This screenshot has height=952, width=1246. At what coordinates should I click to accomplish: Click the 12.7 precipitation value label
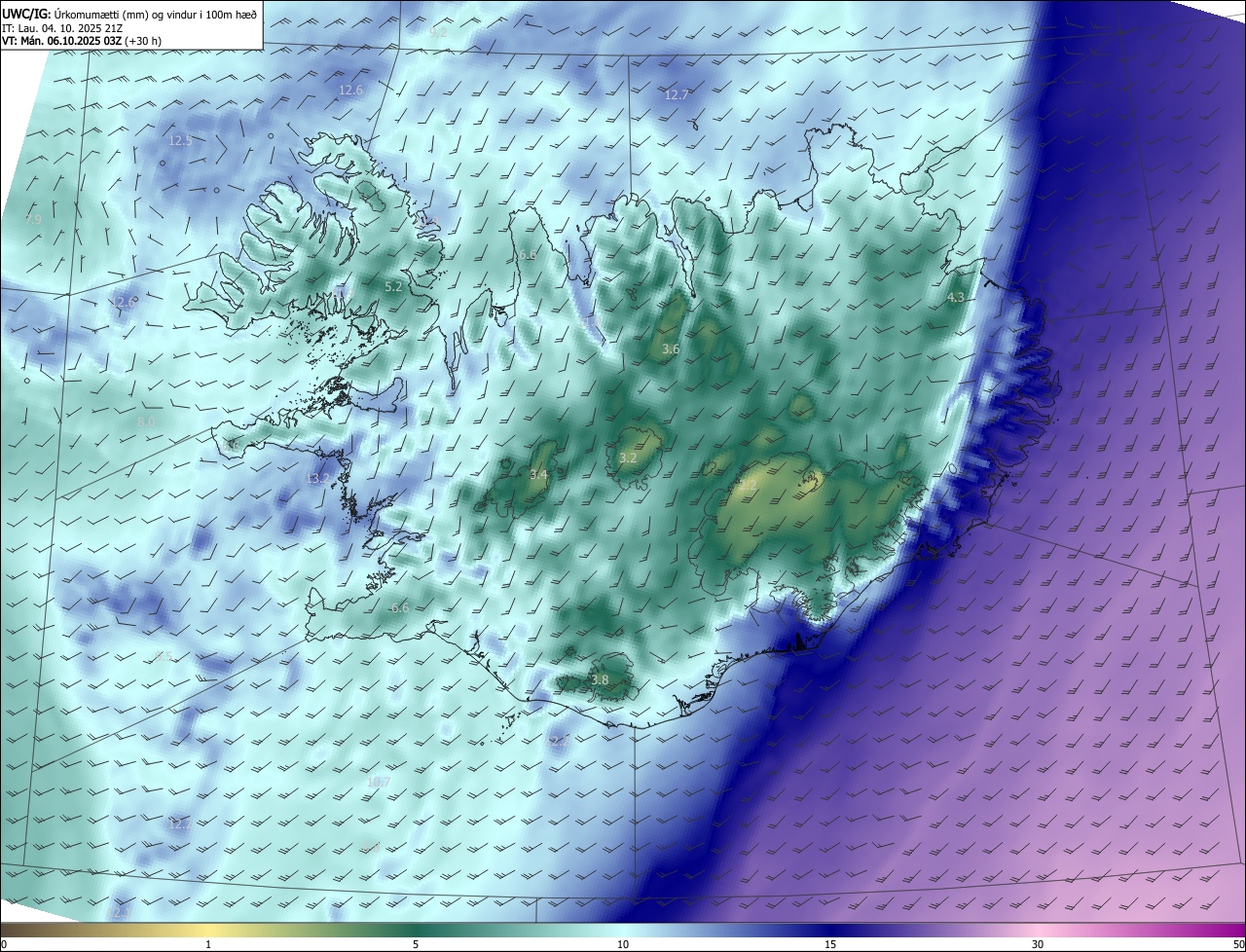click(677, 94)
